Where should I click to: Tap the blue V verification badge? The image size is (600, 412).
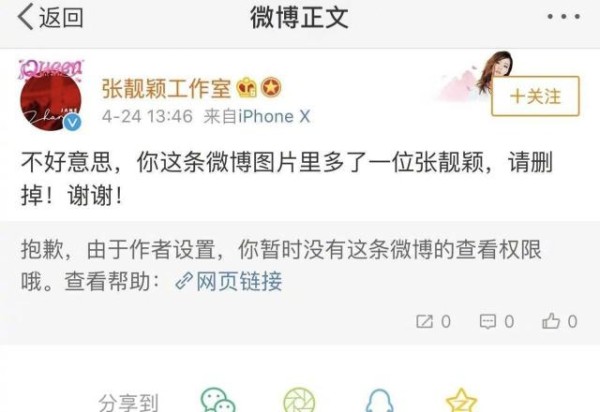(x=72, y=122)
